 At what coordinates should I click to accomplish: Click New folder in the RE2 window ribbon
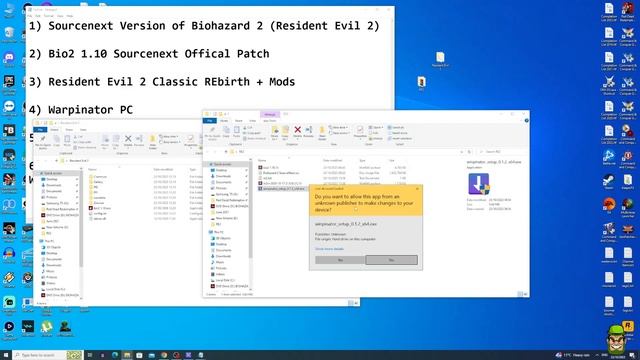(322, 133)
